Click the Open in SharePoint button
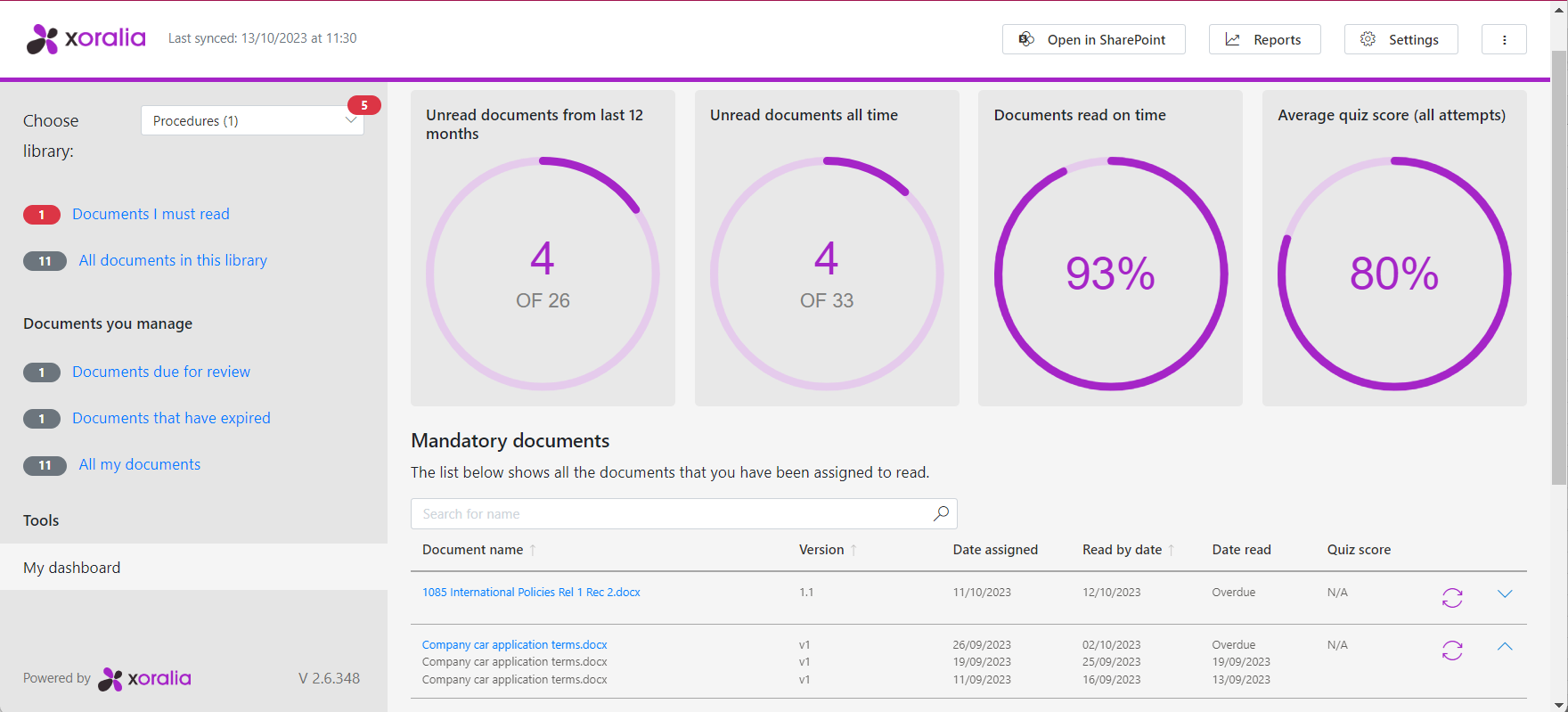1568x712 pixels. 1093,39
